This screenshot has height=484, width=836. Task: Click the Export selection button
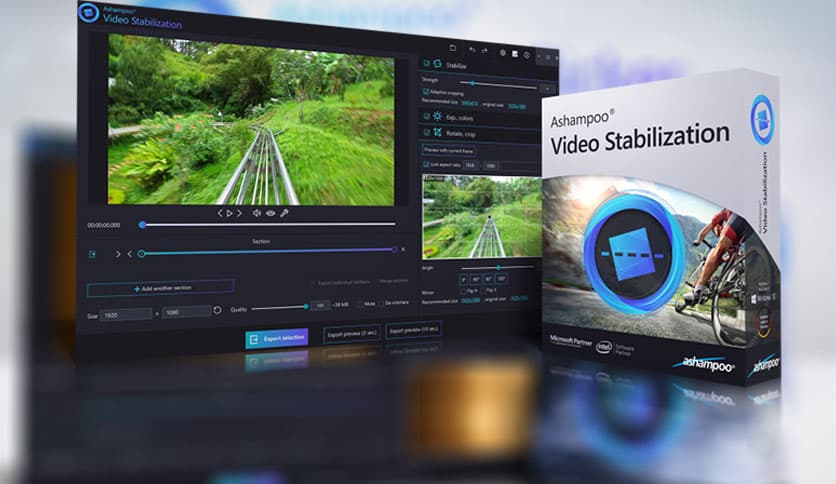tap(277, 338)
